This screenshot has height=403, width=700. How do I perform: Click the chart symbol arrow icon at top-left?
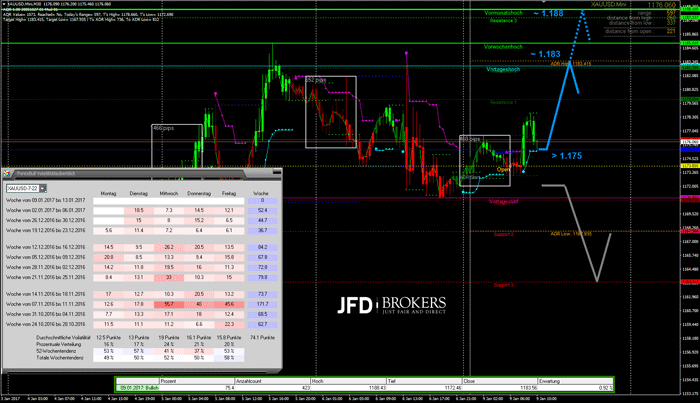click(x=4, y=4)
